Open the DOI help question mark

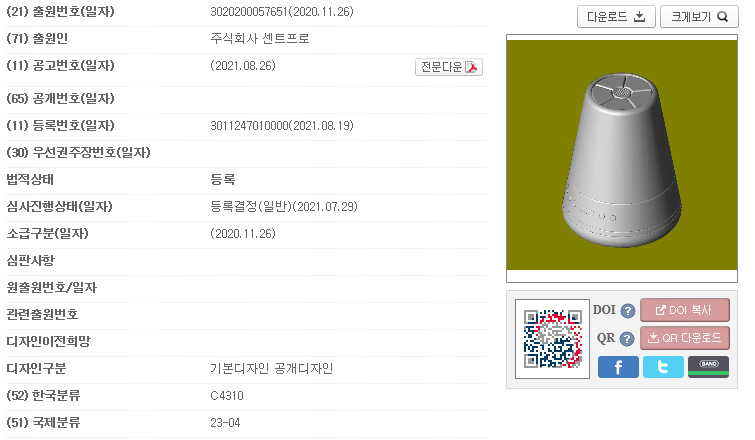(x=627, y=311)
